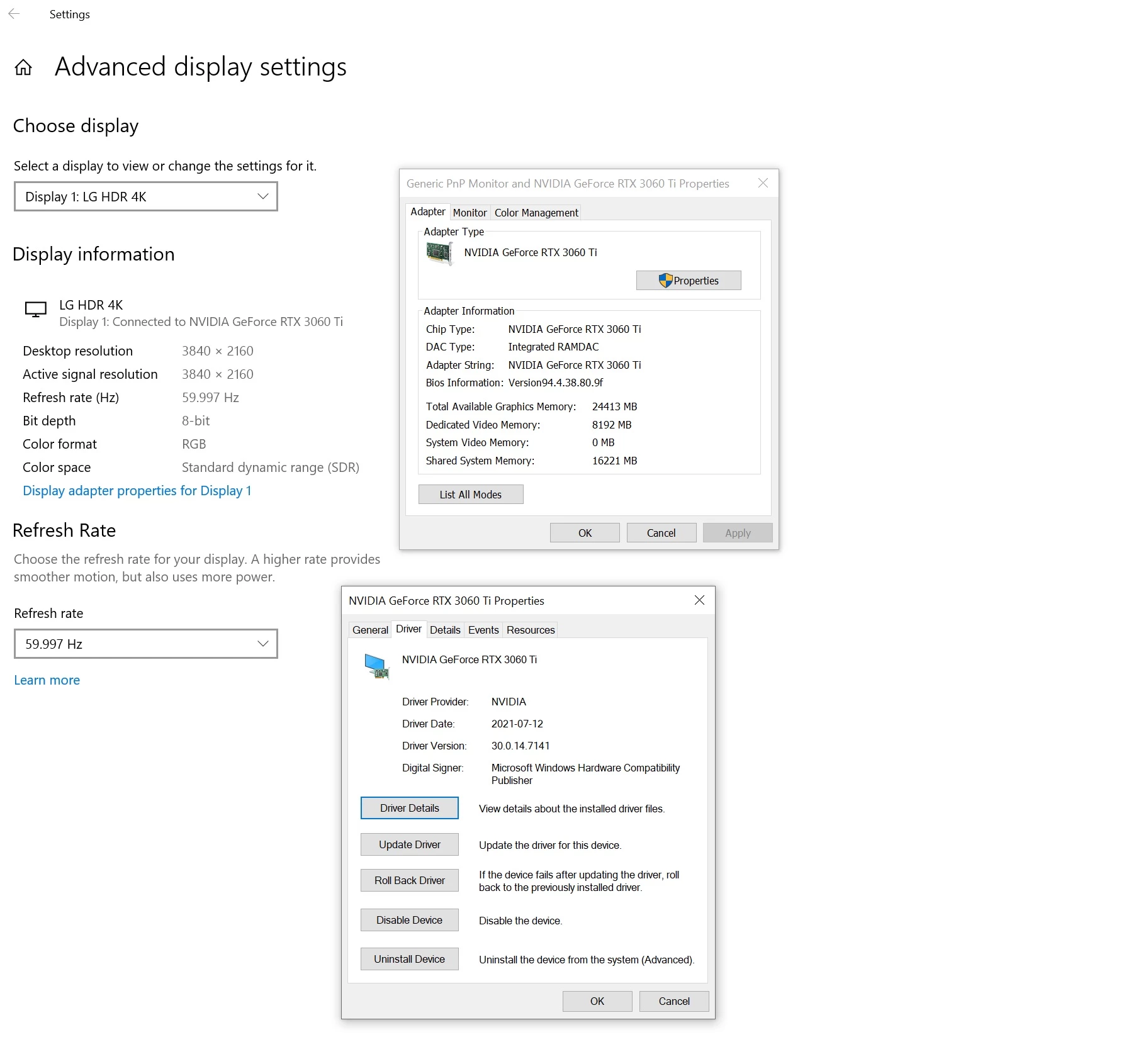The image size is (1148, 1042).
Task: Click the display adapter icon in NVIDIA Properties dialog
Action: [x=377, y=666]
